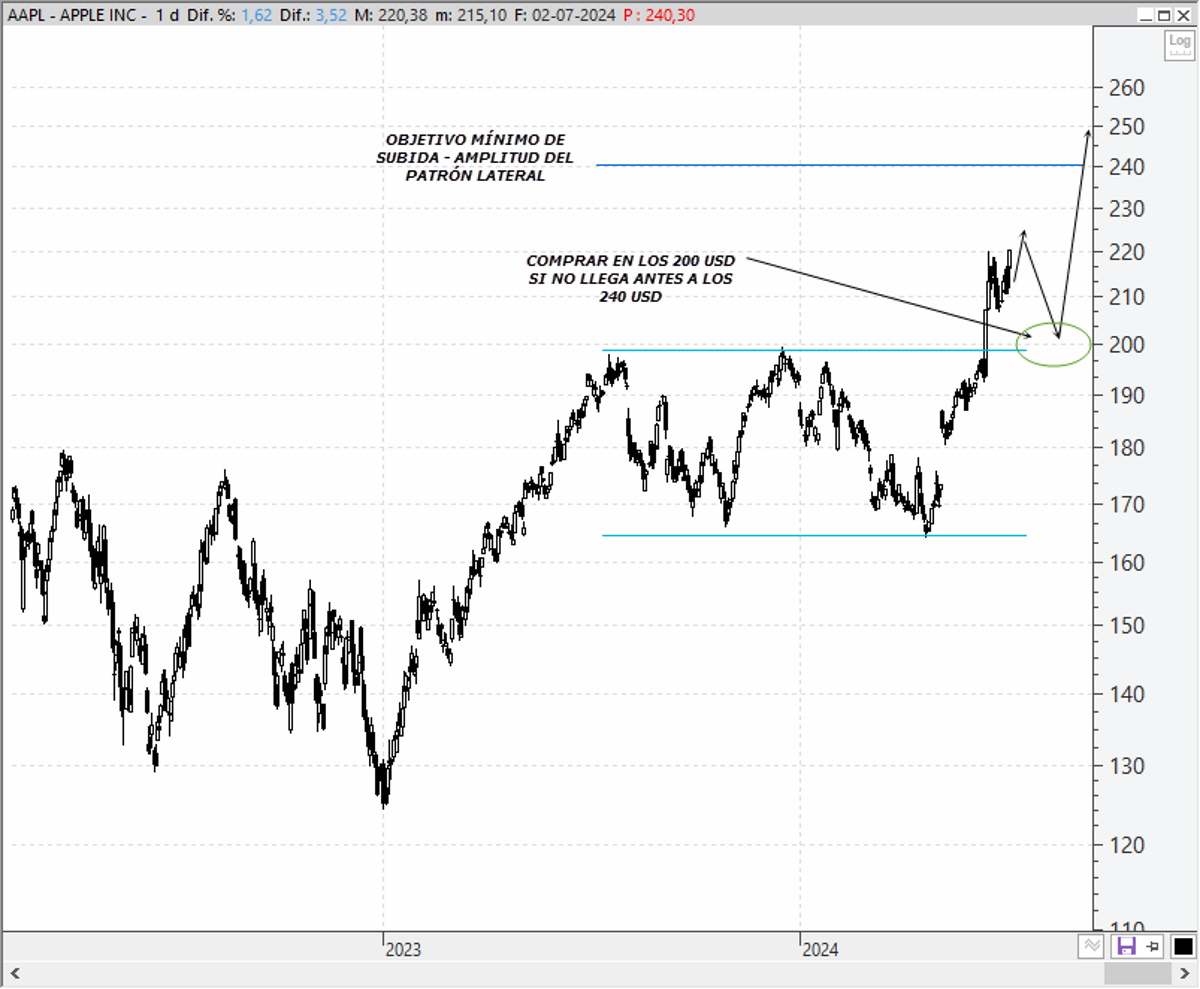Click the 170 price axis label
Viewport: 1200px width, 989px height.
click(1126, 504)
